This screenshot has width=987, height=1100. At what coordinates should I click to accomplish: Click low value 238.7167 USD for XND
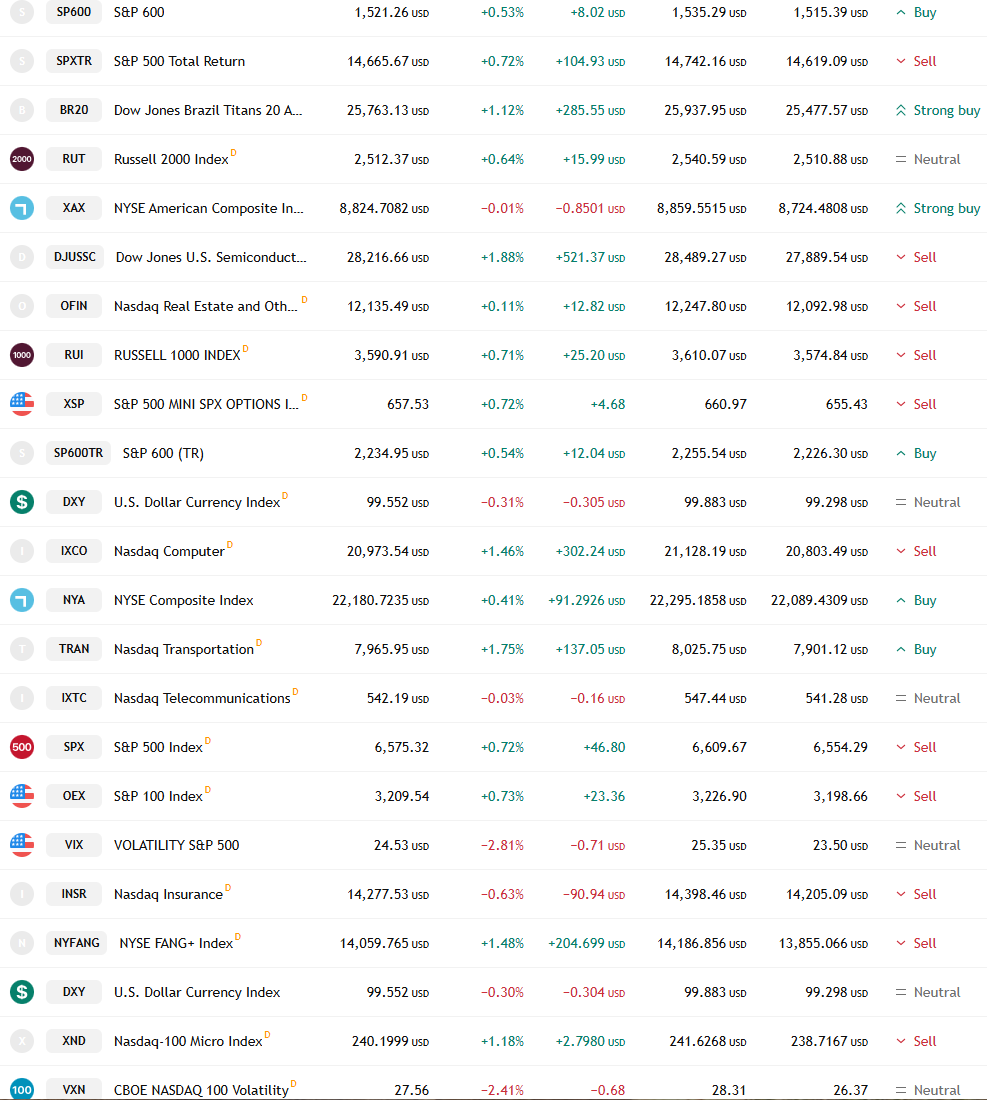(x=829, y=1042)
